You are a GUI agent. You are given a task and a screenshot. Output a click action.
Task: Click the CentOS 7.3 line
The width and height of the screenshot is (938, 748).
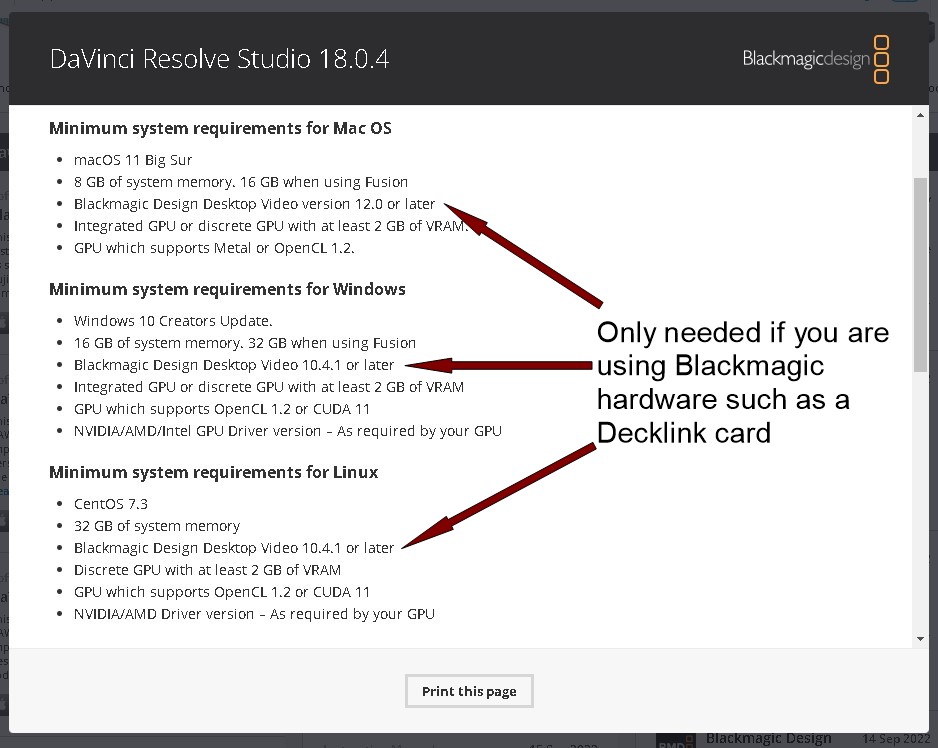coord(111,504)
